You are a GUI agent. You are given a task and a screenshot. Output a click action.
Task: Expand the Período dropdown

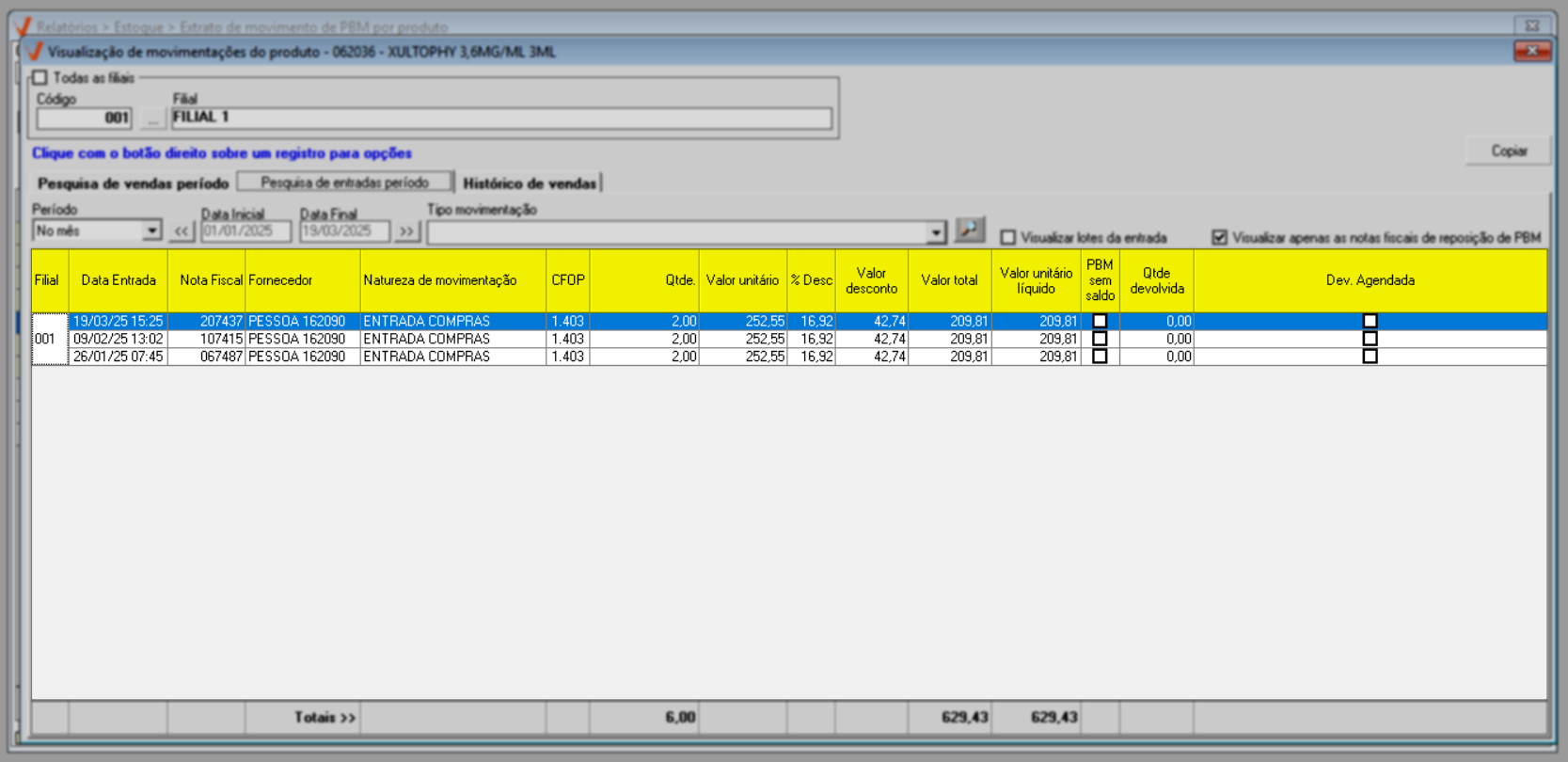click(x=151, y=231)
